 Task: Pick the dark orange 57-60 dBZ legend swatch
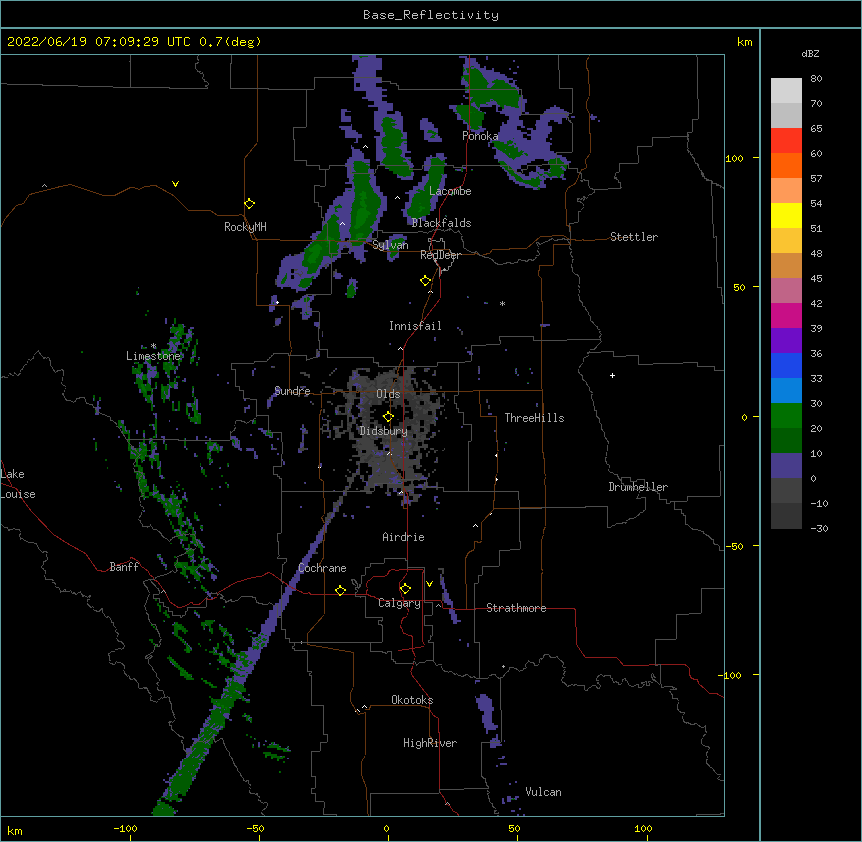coord(786,165)
